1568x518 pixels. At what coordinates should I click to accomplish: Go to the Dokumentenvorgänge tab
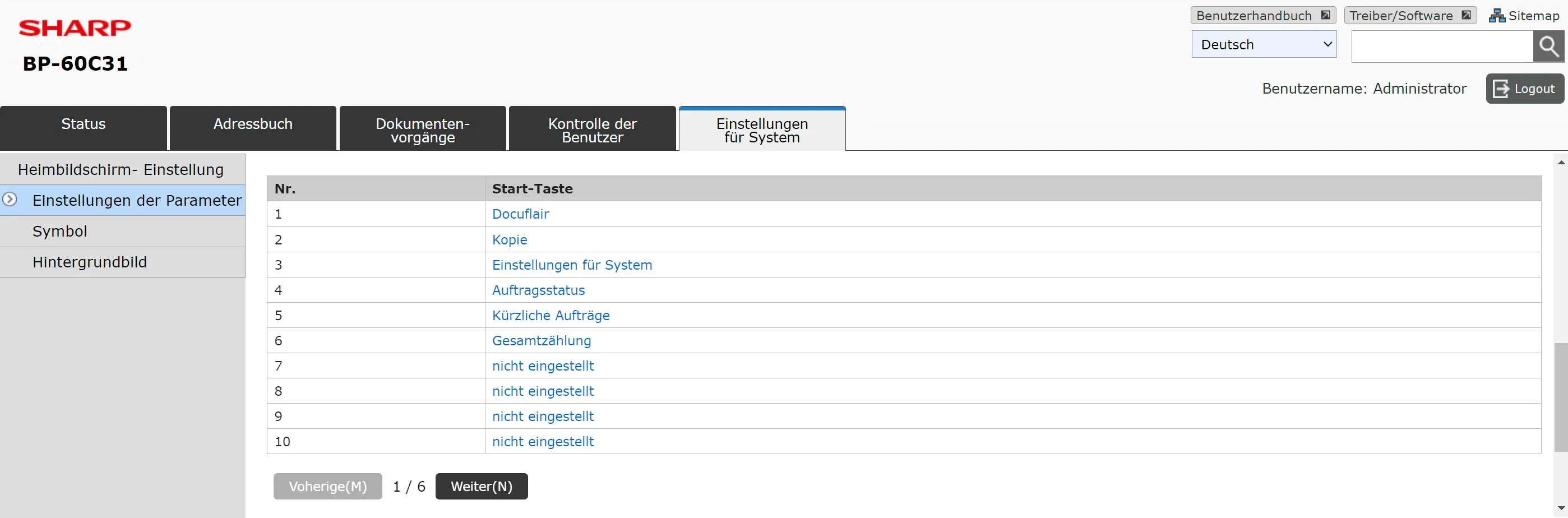pyautogui.click(x=423, y=129)
